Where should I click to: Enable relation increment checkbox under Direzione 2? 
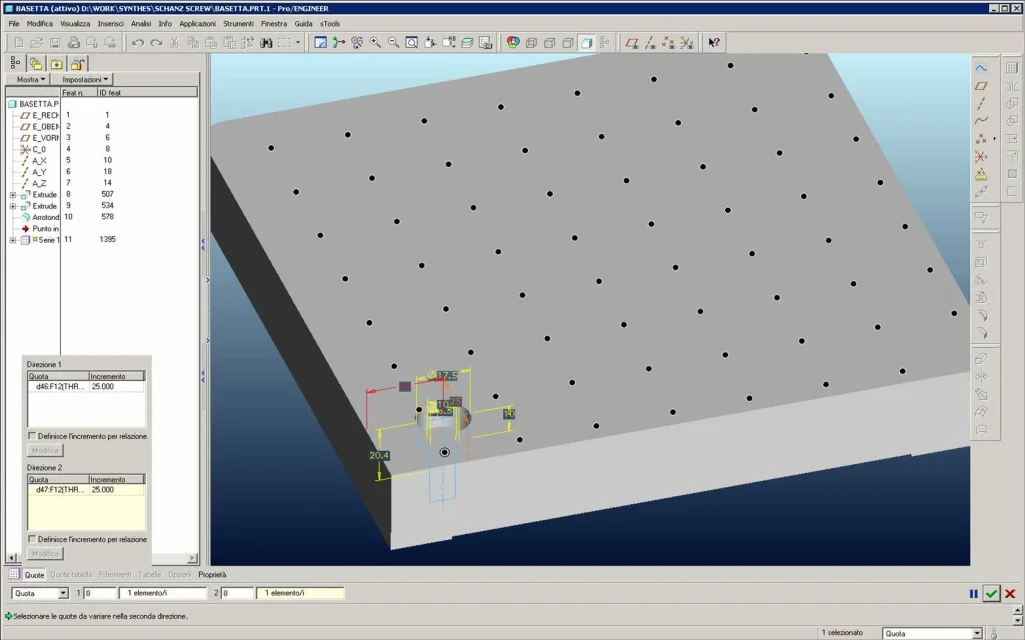point(32,539)
